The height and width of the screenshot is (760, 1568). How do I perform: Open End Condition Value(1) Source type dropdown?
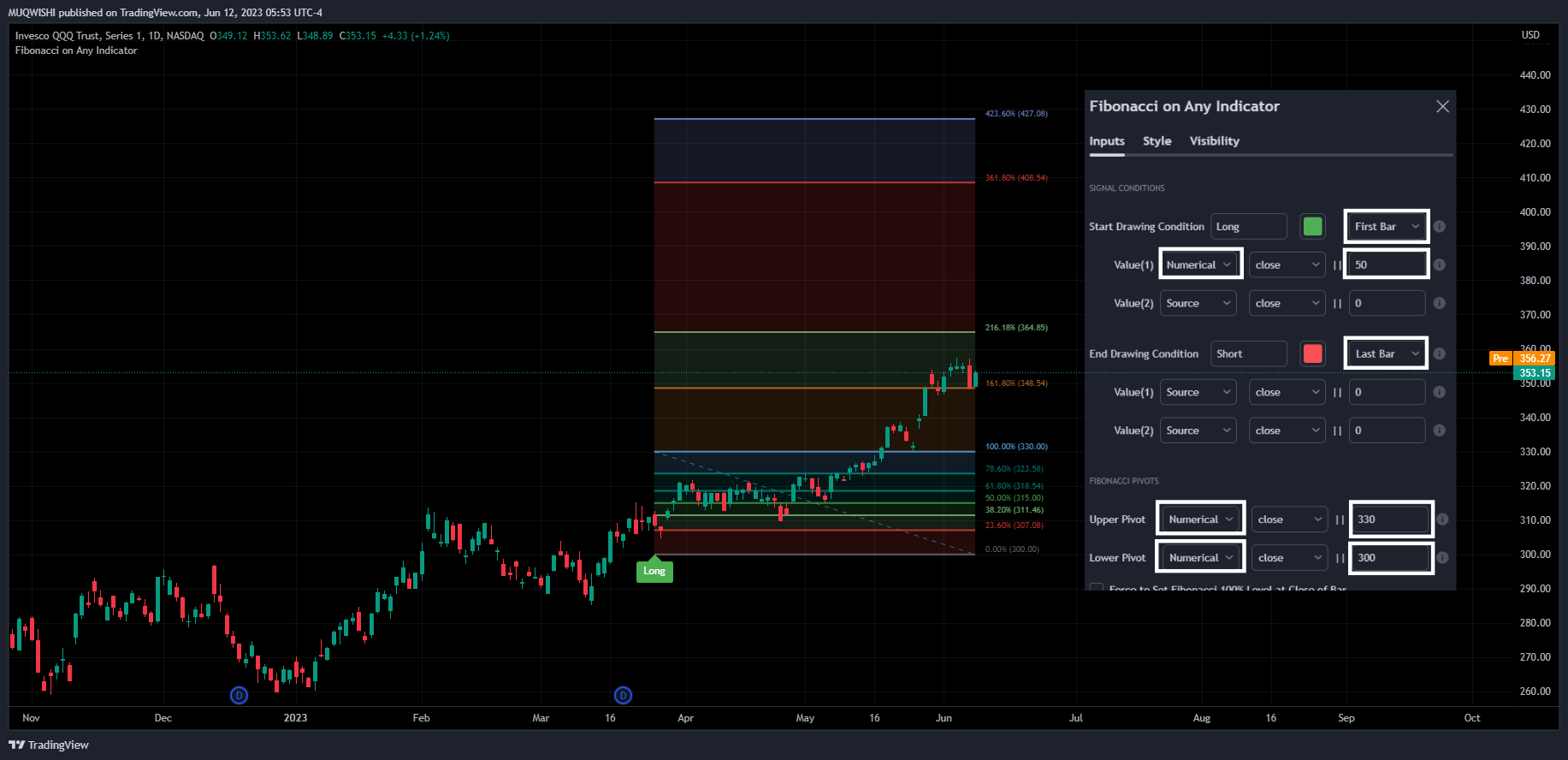coord(1198,392)
